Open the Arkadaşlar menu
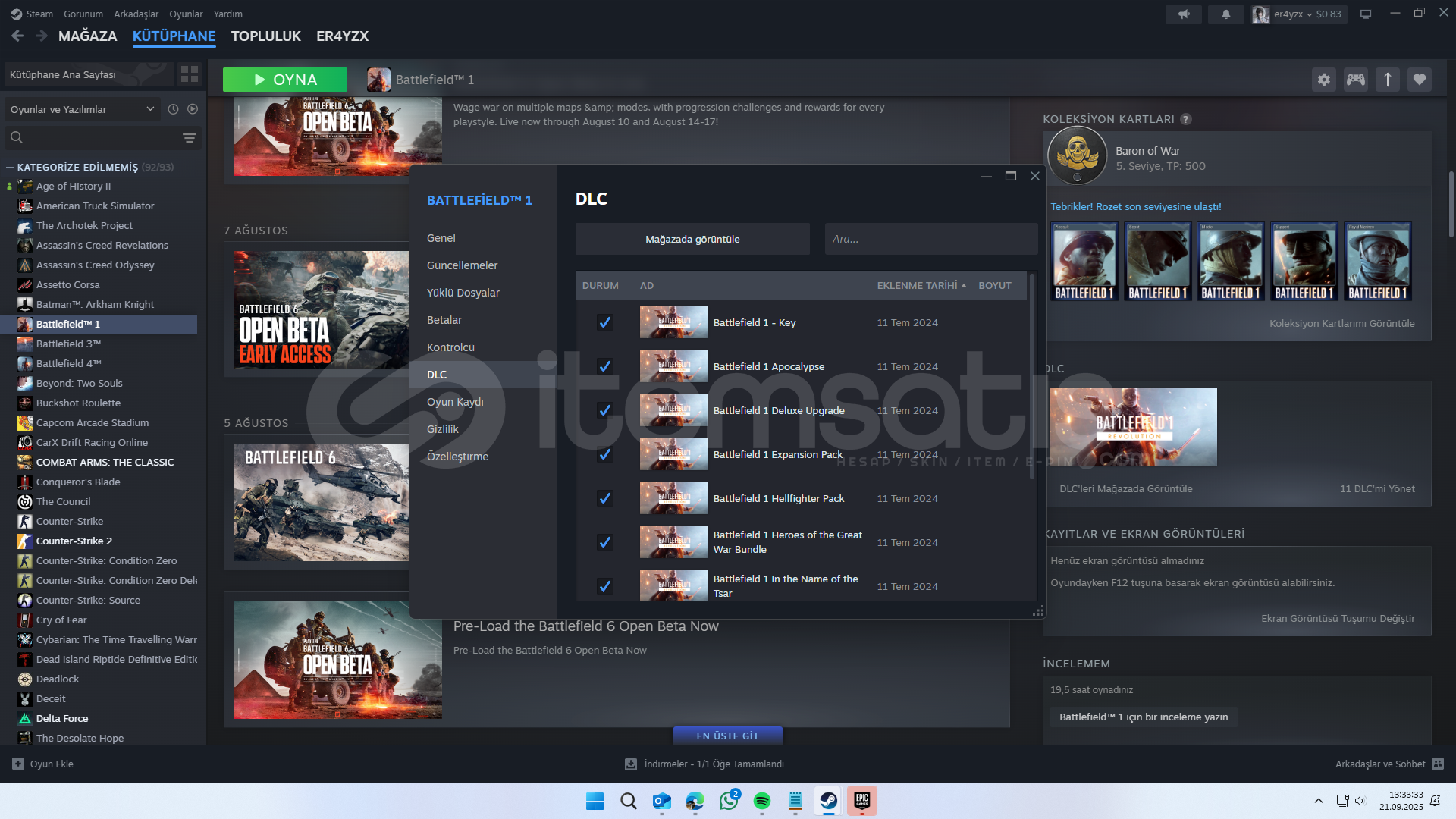1456x819 pixels. coord(136,14)
